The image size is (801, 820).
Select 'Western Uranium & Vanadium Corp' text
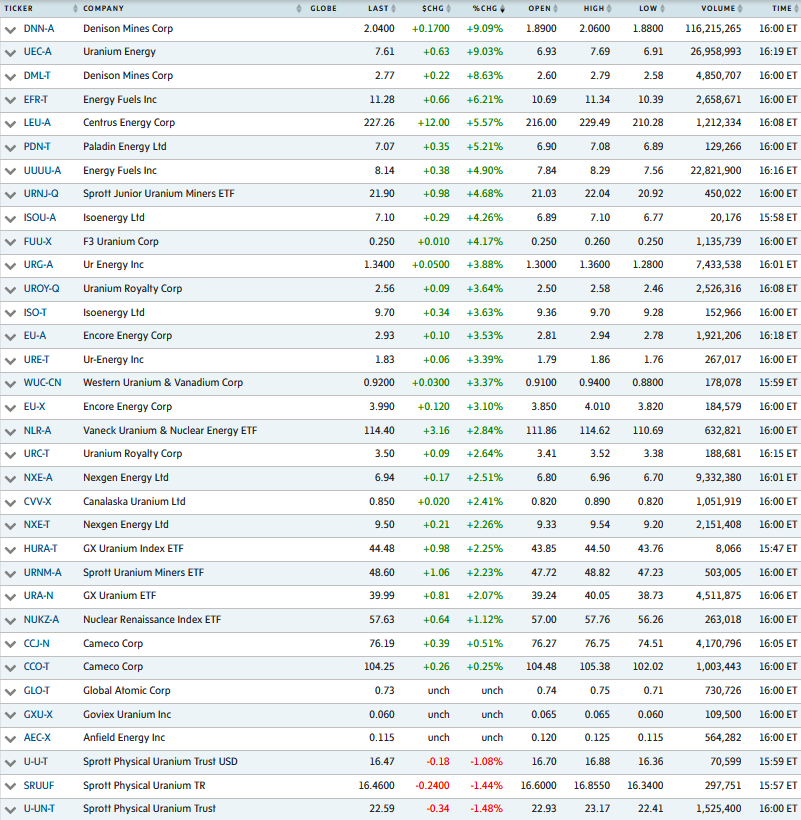click(x=163, y=383)
